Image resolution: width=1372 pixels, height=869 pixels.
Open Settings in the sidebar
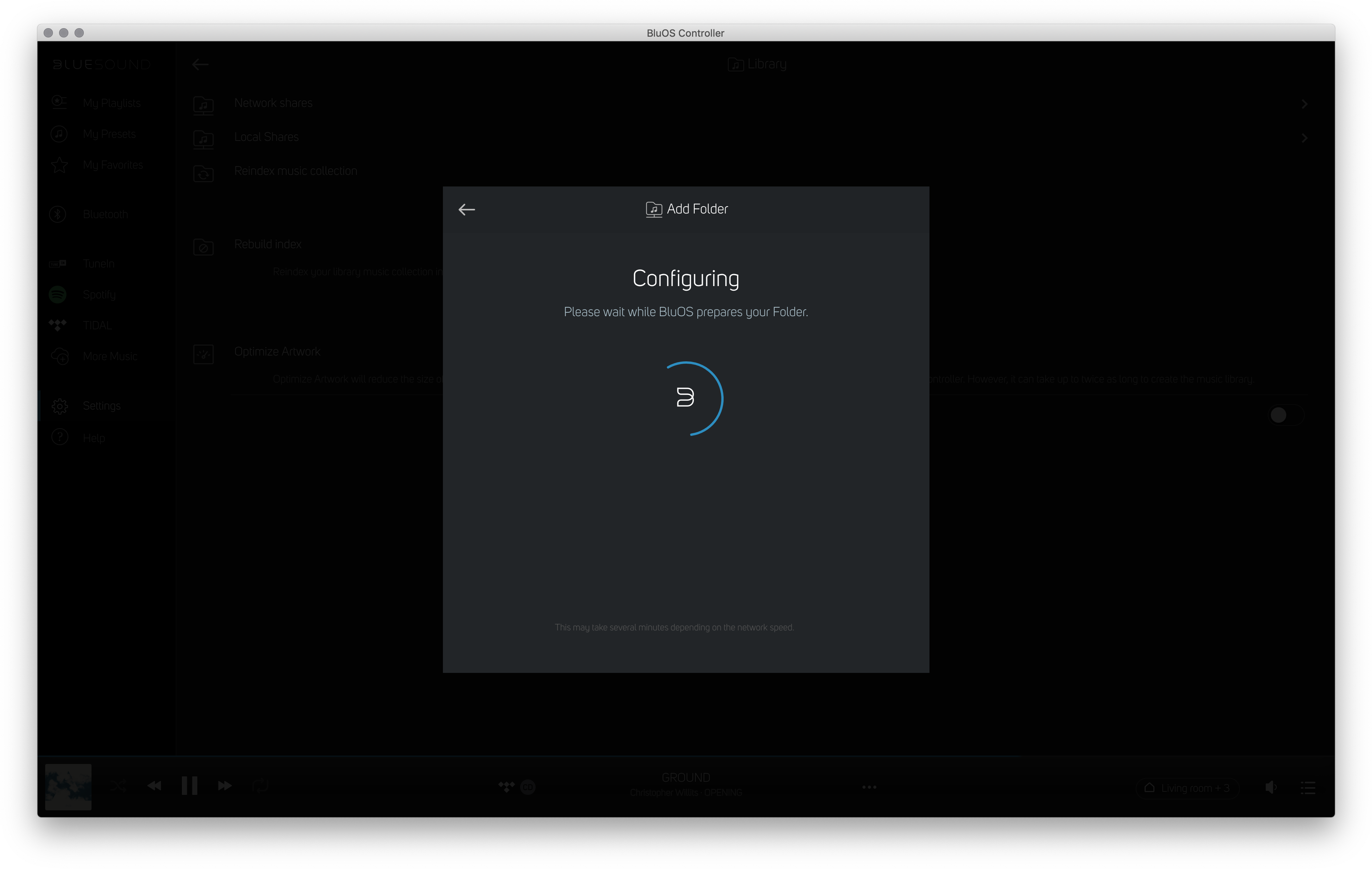[x=102, y=405]
